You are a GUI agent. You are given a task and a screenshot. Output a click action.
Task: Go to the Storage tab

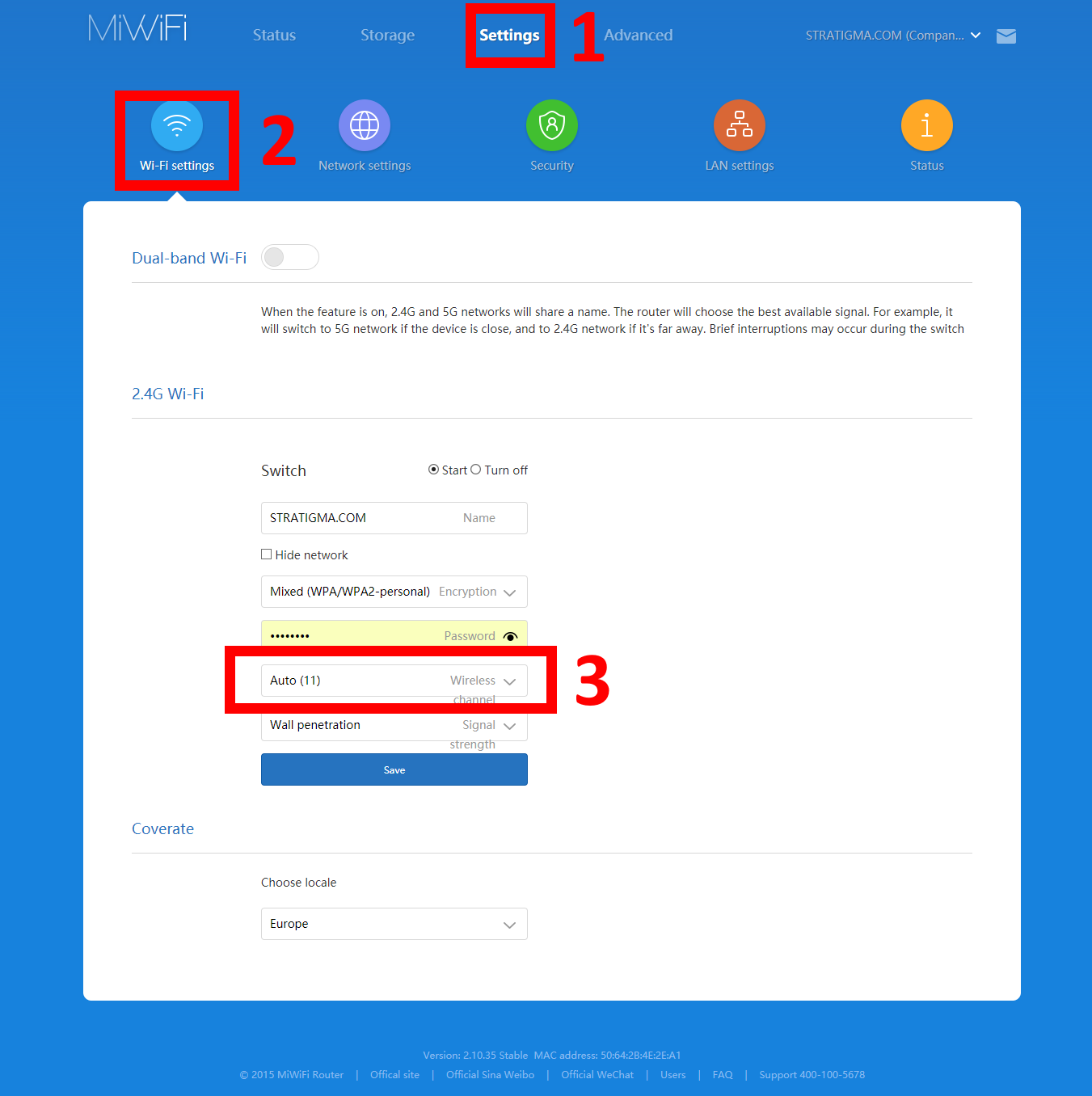pos(387,35)
